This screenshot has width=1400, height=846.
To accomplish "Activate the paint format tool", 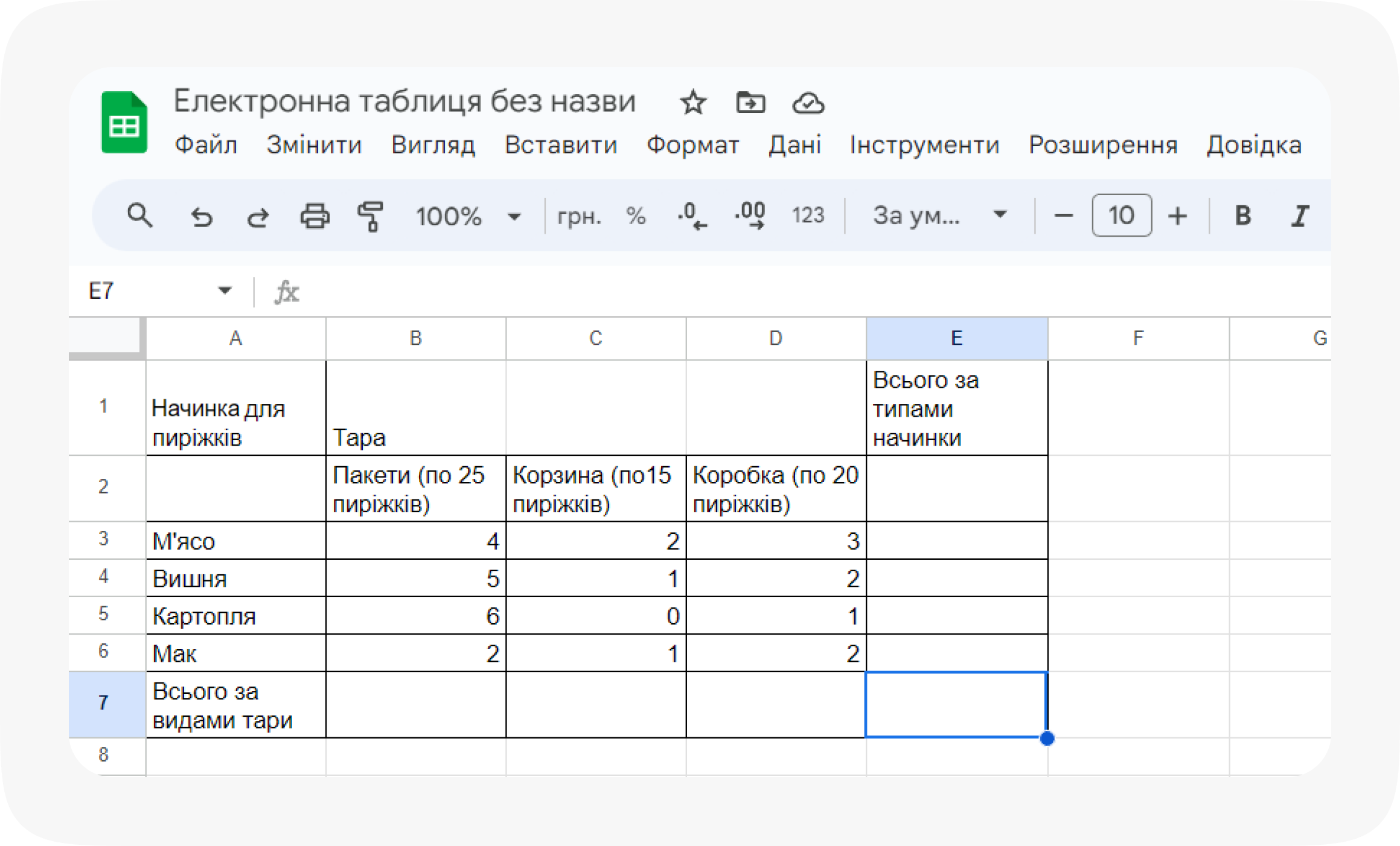I will [371, 216].
